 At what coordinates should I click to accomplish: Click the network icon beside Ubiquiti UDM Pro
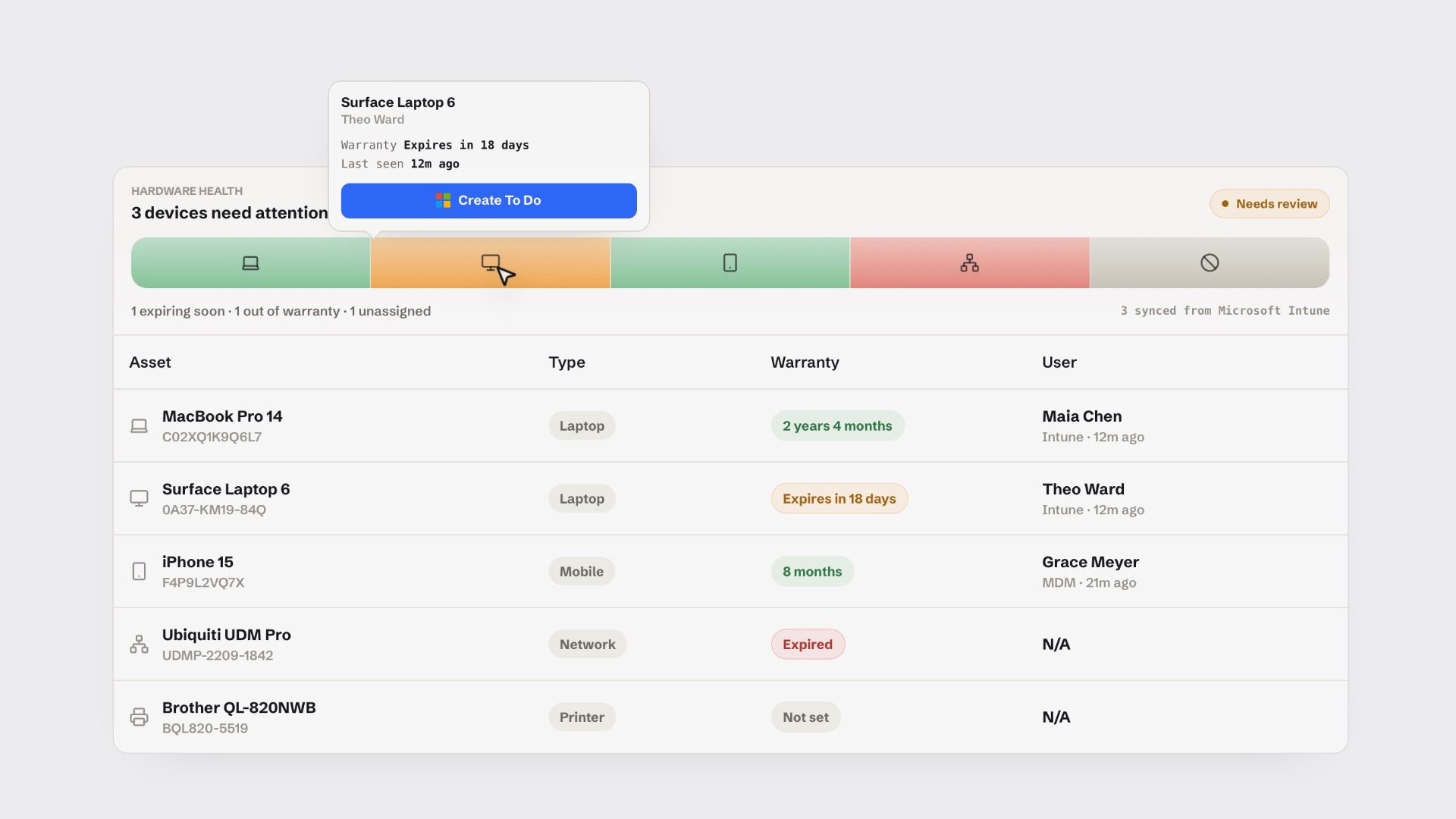point(139,644)
